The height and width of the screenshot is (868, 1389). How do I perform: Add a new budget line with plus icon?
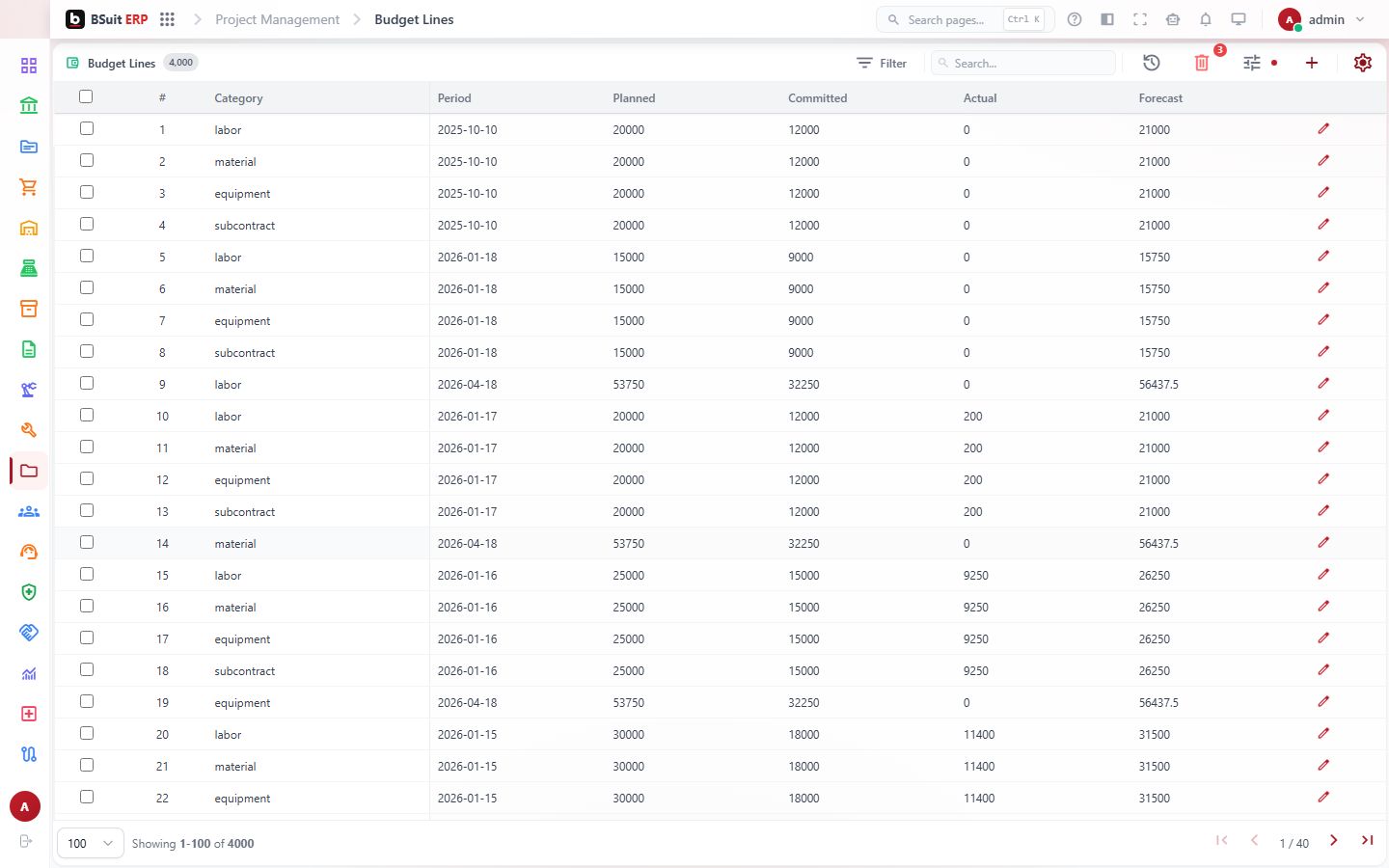(1312, 63)
